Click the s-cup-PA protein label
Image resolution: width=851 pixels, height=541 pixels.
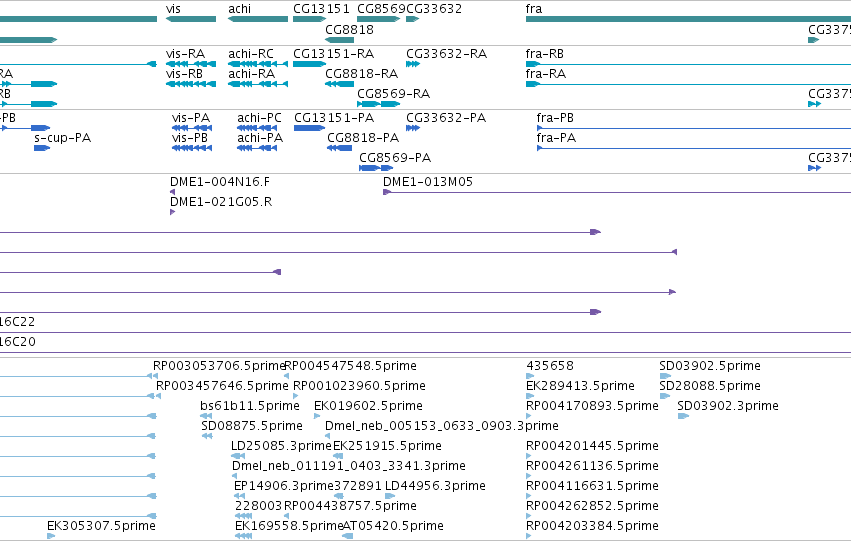tap(62, 138)
